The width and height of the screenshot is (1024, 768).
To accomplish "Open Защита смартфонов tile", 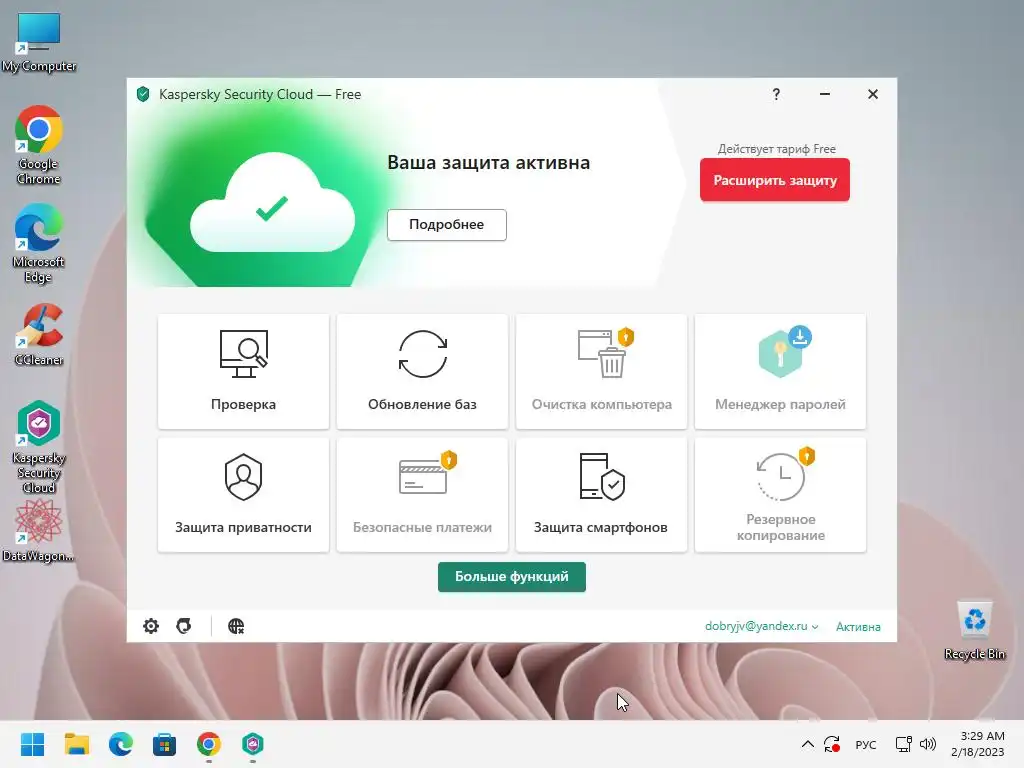I will pos(601,495).
